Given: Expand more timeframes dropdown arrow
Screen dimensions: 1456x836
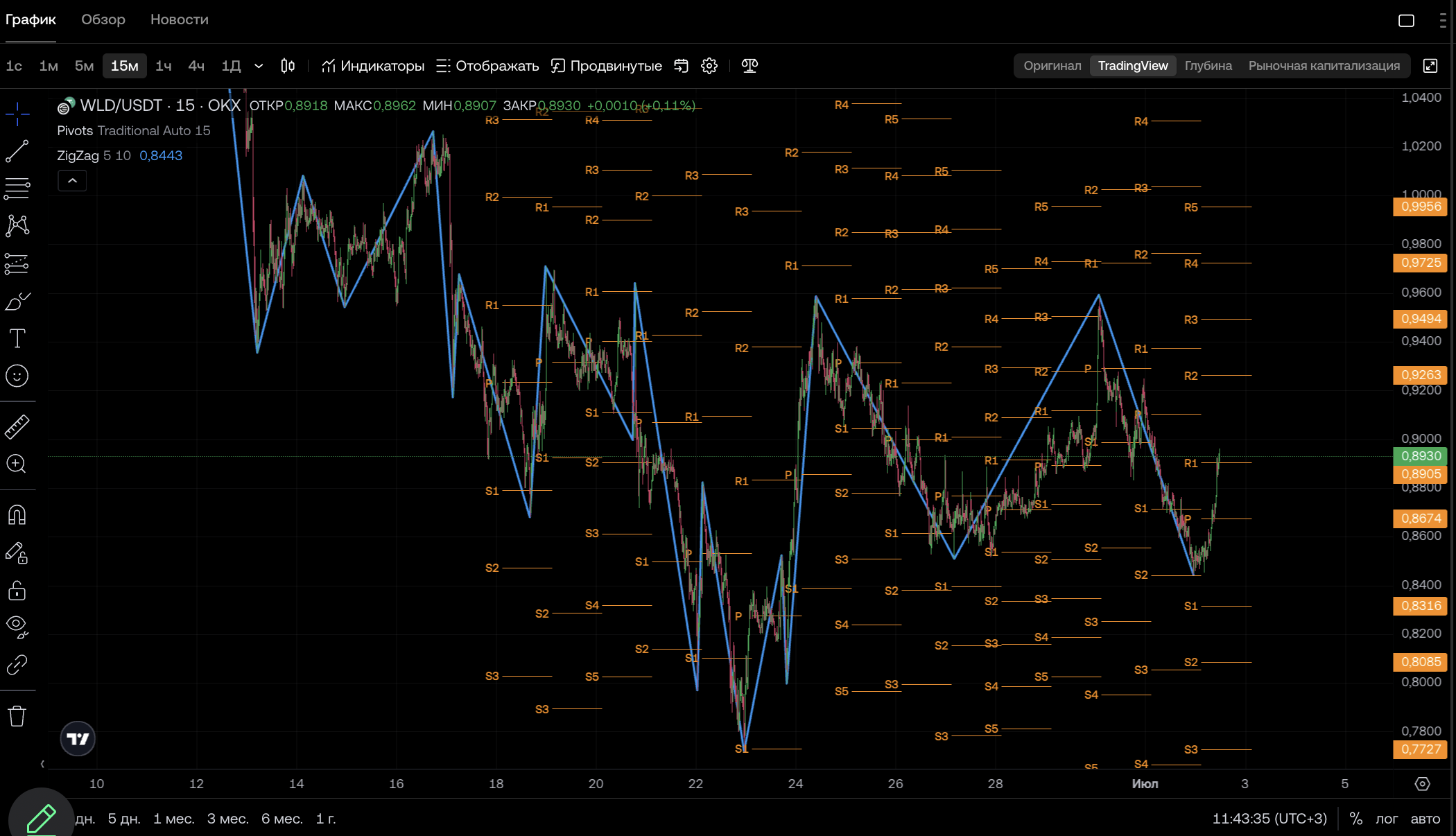Looking at the screenshot, I should [259, 66].
